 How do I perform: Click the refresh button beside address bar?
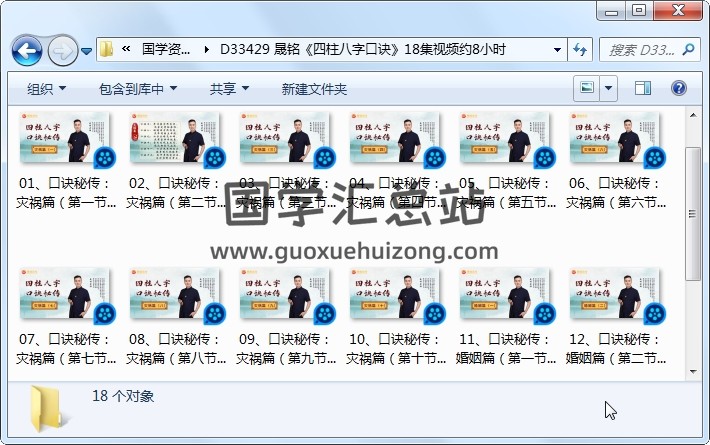(x=580, y=49)
